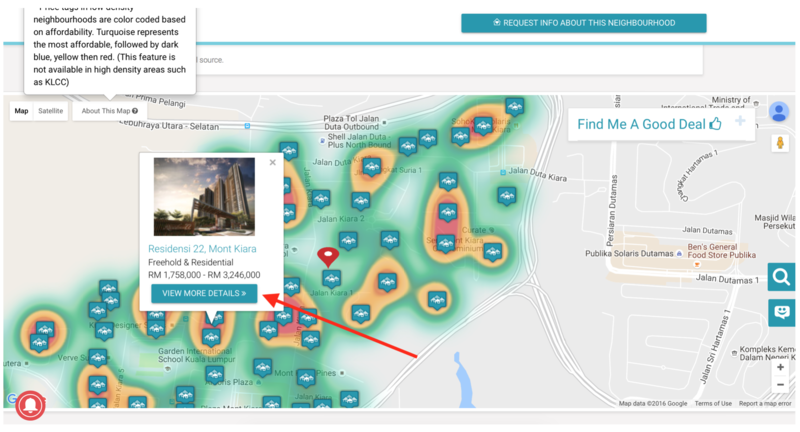800x432 pixels.
Task: Open the About This Map tooltip
Action: (110, 111)
